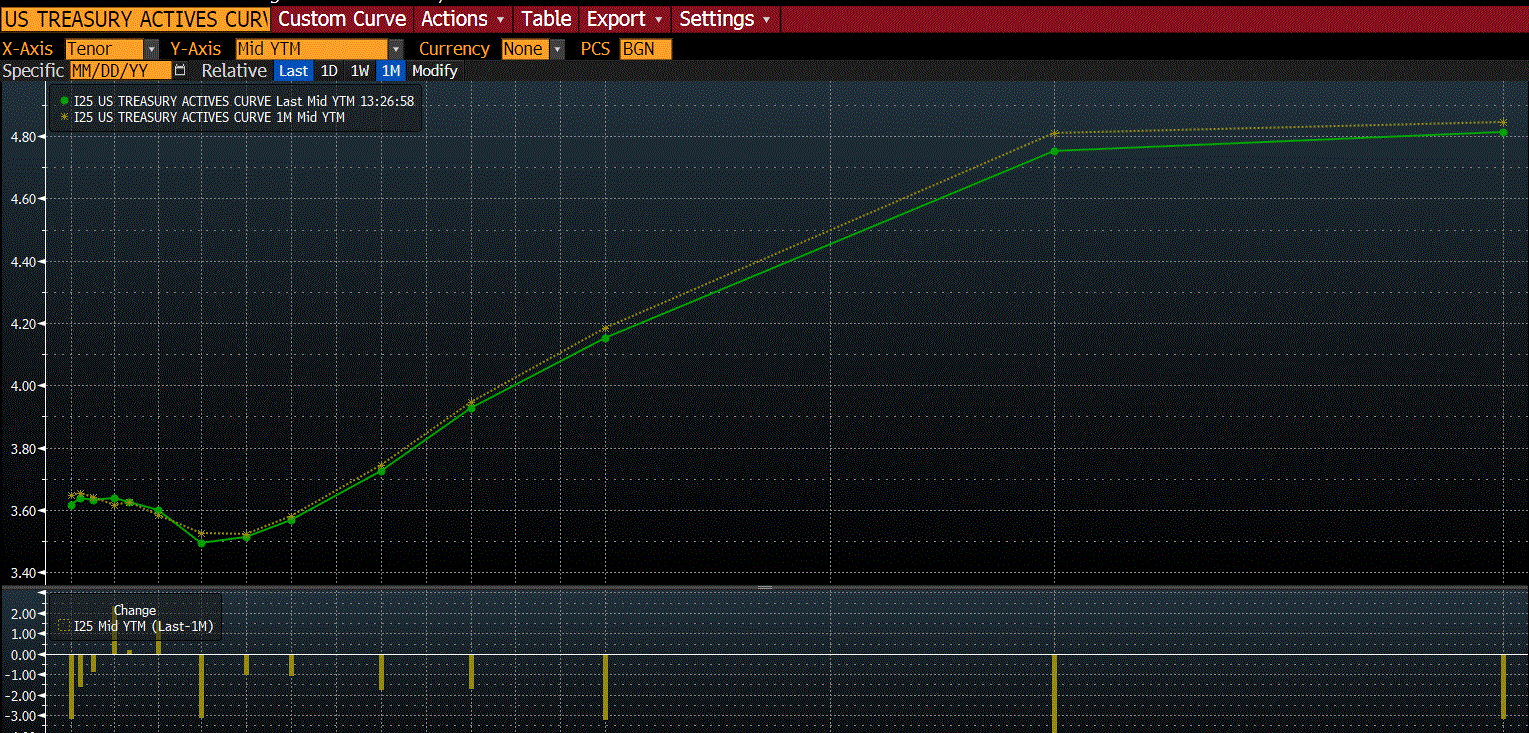Click the Specific MM/DD/YY date field
This screenshot has width=1529, height=733.
click(119, 71)
